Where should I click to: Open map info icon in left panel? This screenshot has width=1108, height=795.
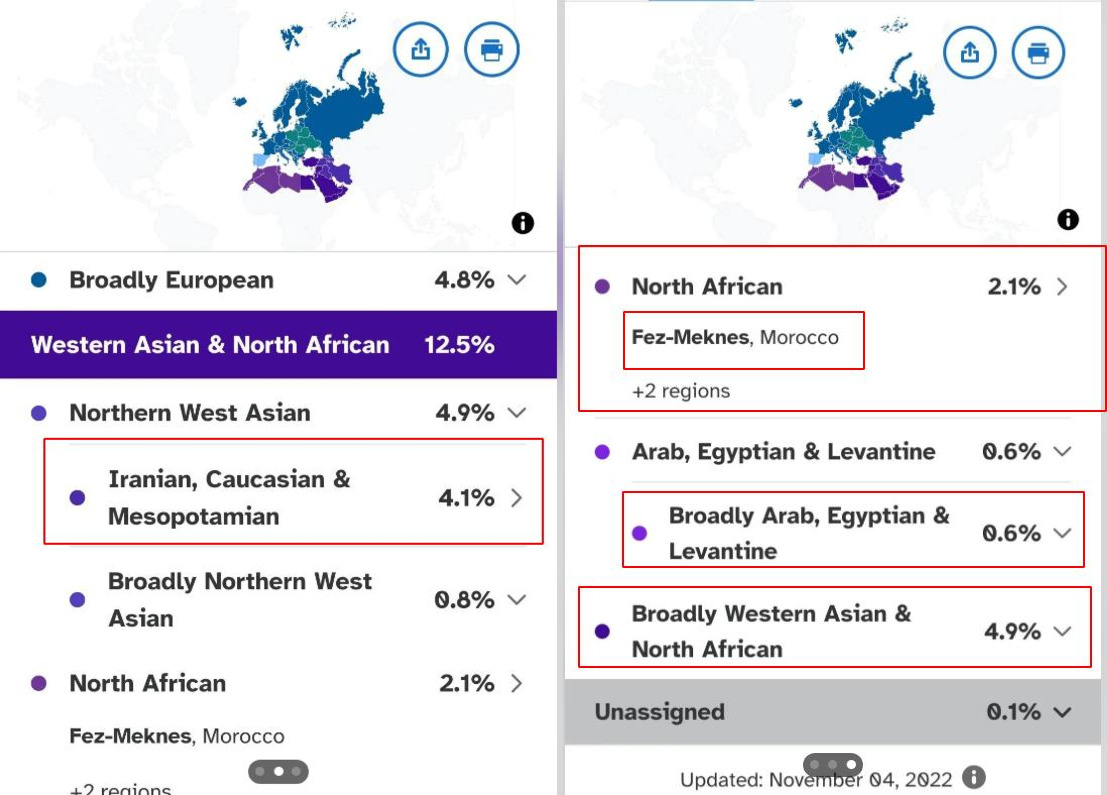pyautogui.click(x=522, y=223)
